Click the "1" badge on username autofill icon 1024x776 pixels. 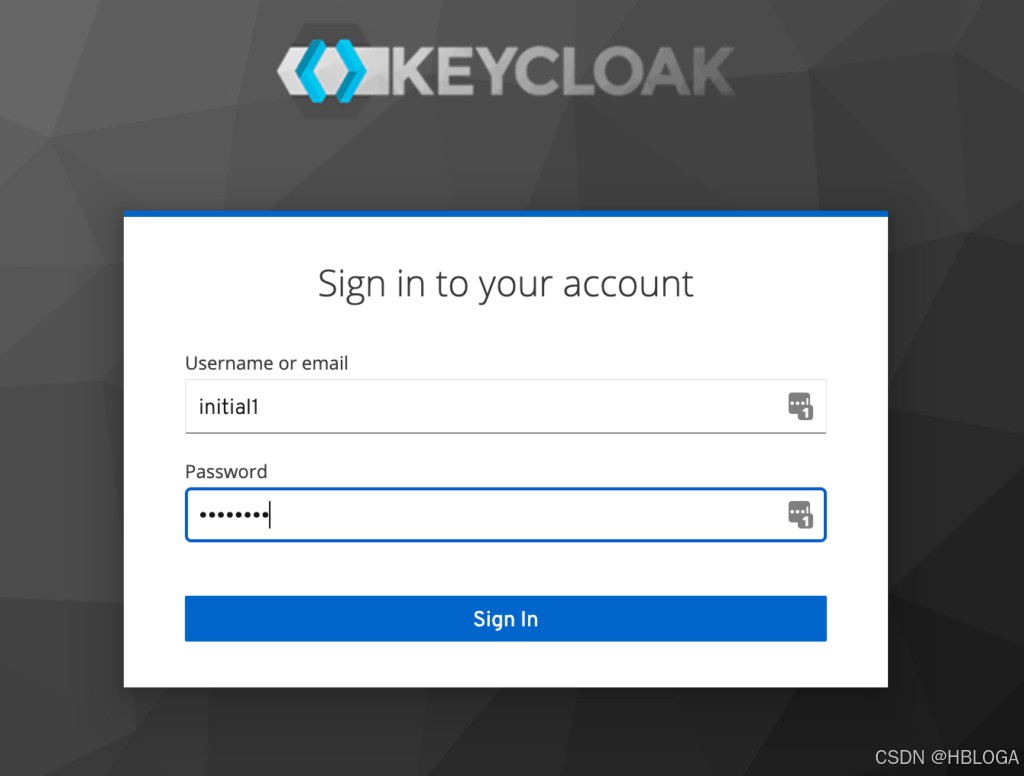coord(805,412)
